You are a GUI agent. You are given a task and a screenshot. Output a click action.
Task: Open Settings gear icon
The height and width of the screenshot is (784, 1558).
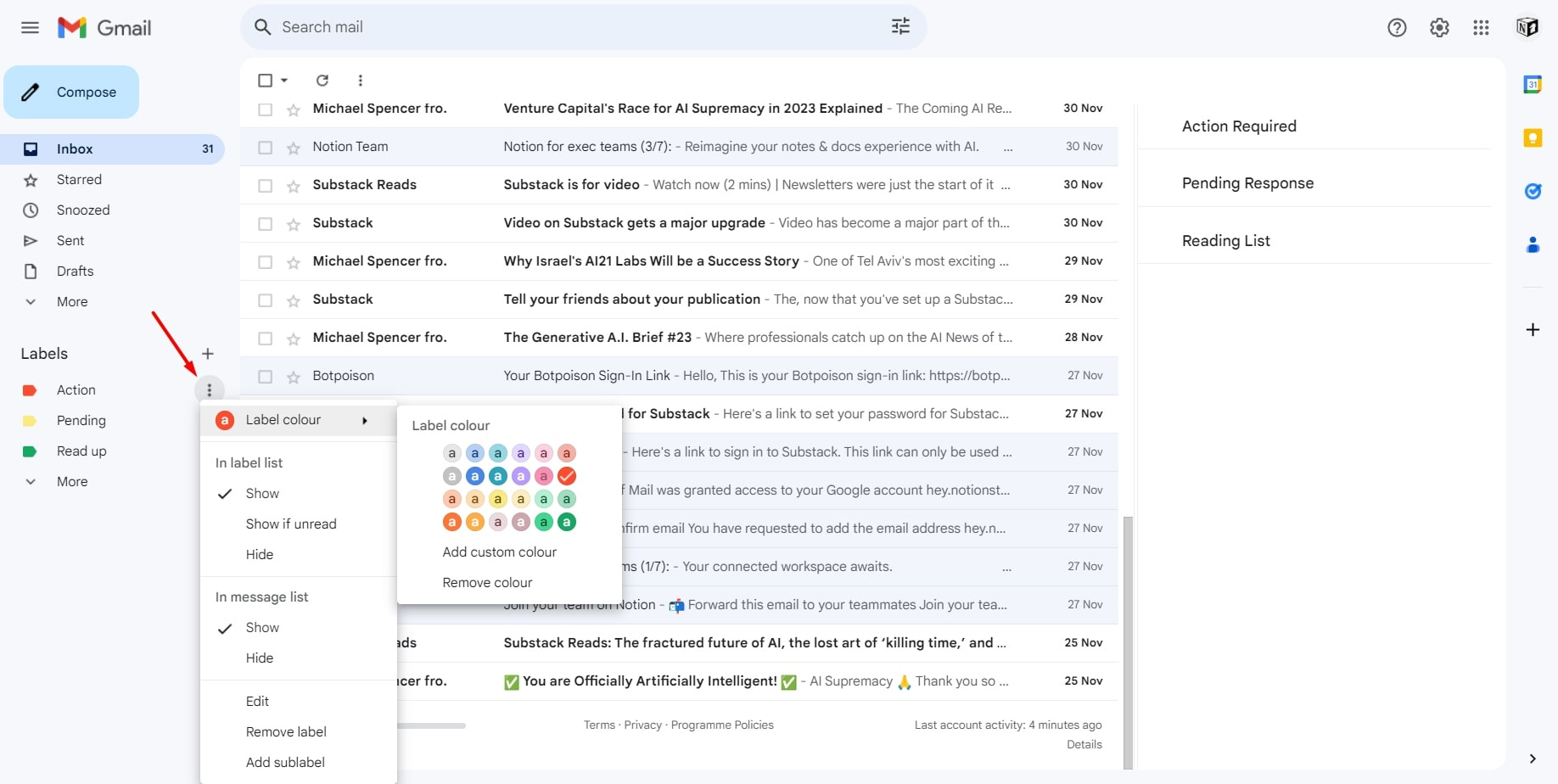tap(1439, 27)
